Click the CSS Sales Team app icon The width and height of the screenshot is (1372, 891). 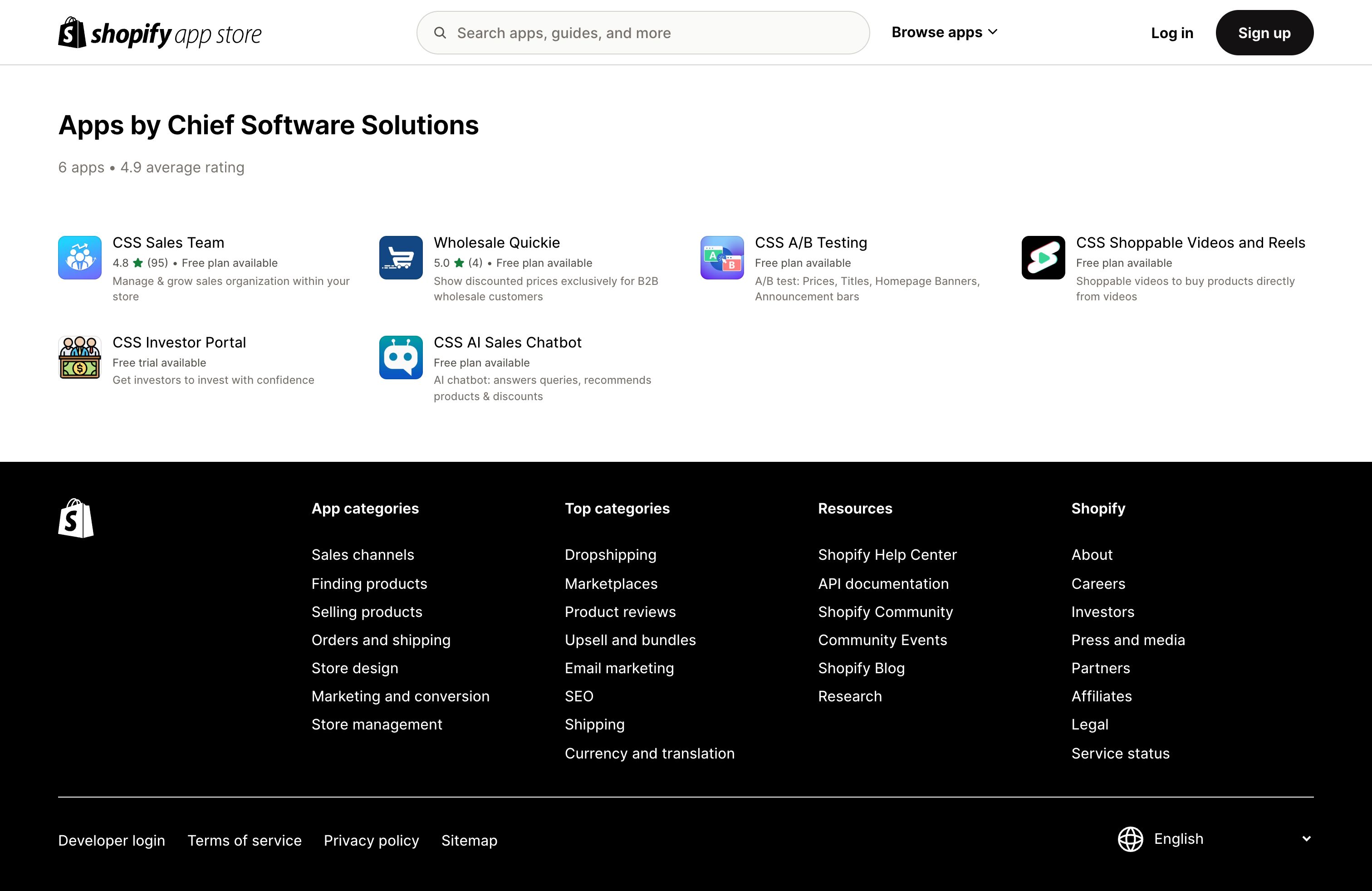79,258
